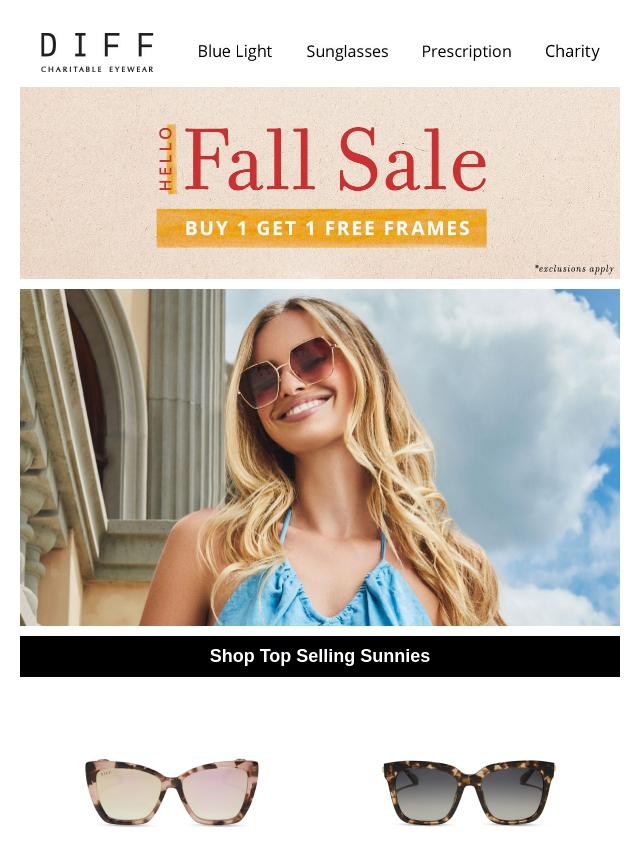Open the Prescription navigation link
640x854 pixels.
coord(466,51)
